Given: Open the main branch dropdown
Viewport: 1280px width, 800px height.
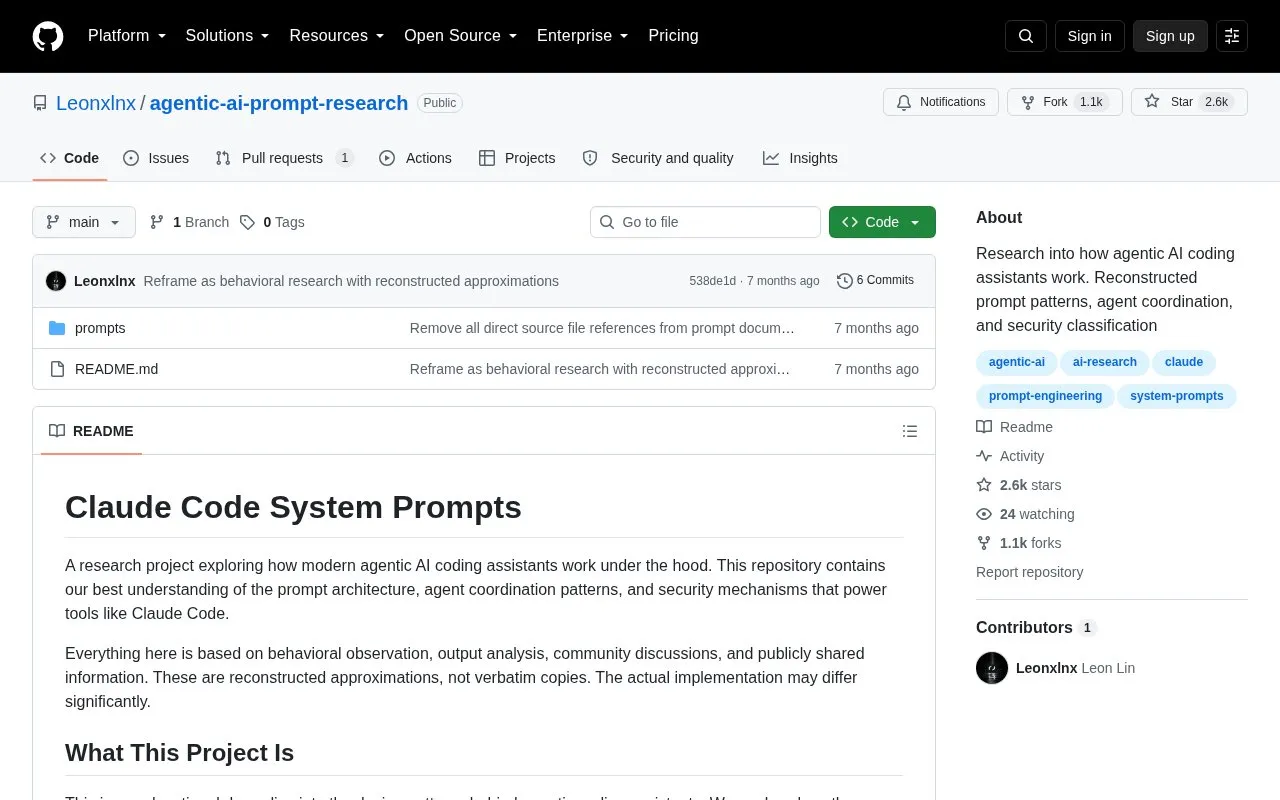Looking at the screenshot, I should [x=84, y=222].
